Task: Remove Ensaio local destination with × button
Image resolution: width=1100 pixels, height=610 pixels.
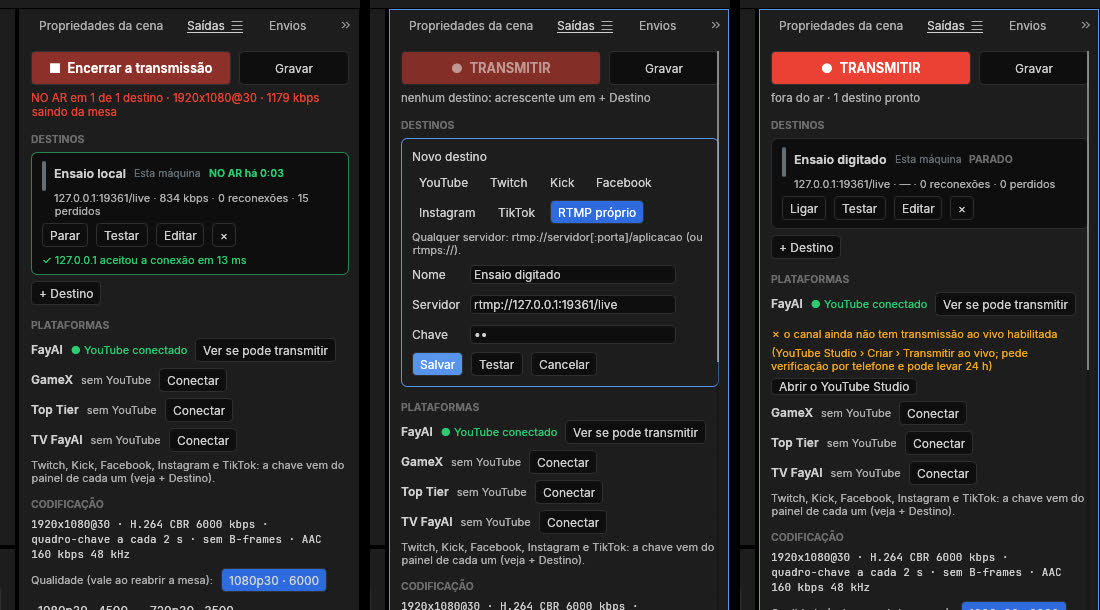Action: 224,236
